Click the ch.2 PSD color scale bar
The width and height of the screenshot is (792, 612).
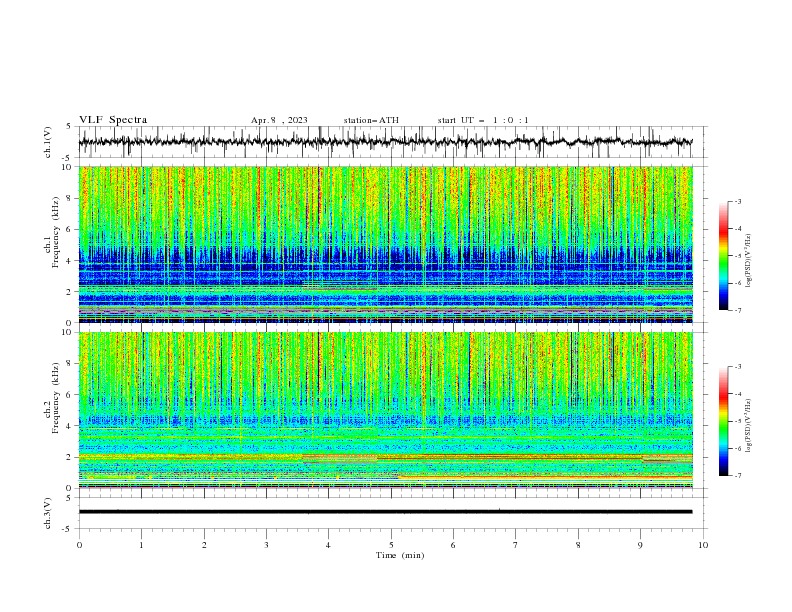point(723,421)
